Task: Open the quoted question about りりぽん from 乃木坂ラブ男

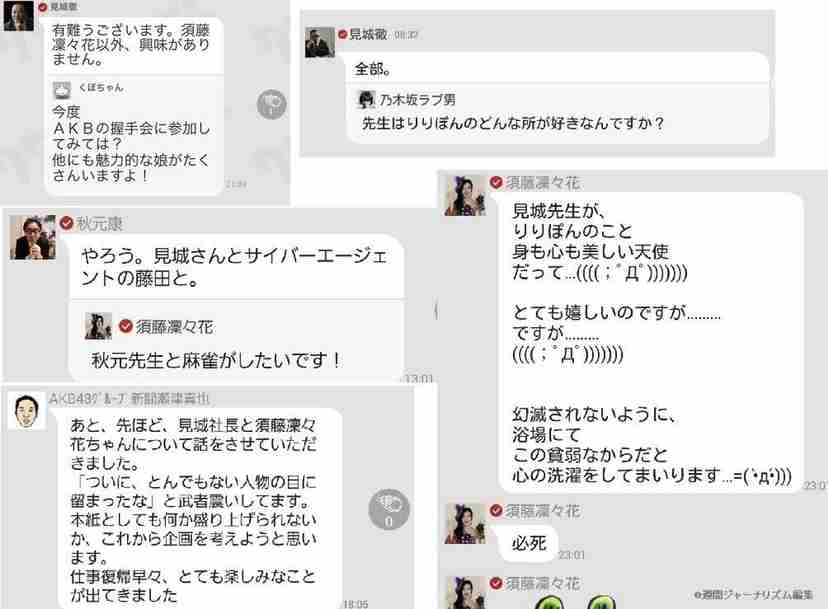Action: [x=557, y=114]
